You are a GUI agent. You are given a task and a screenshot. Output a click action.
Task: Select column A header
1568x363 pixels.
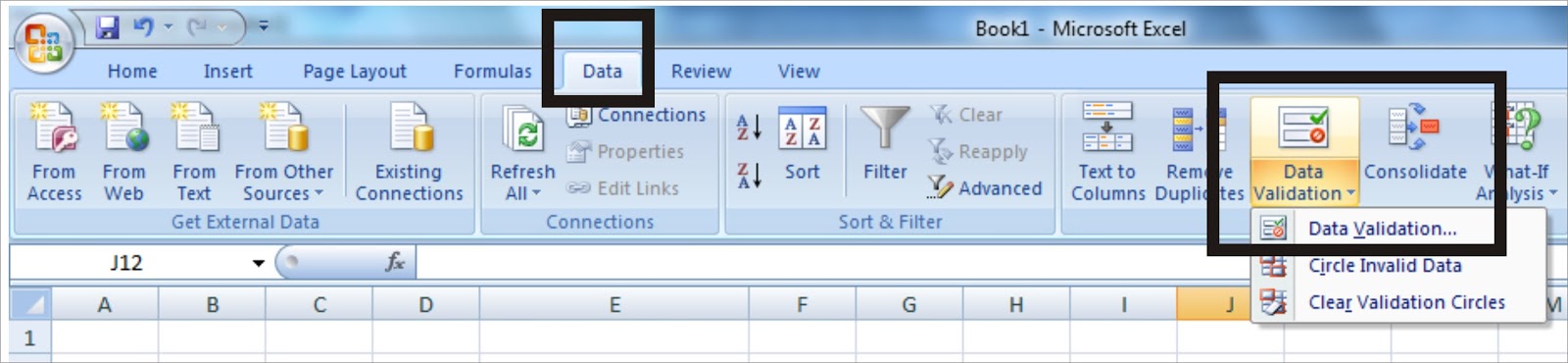104,305
